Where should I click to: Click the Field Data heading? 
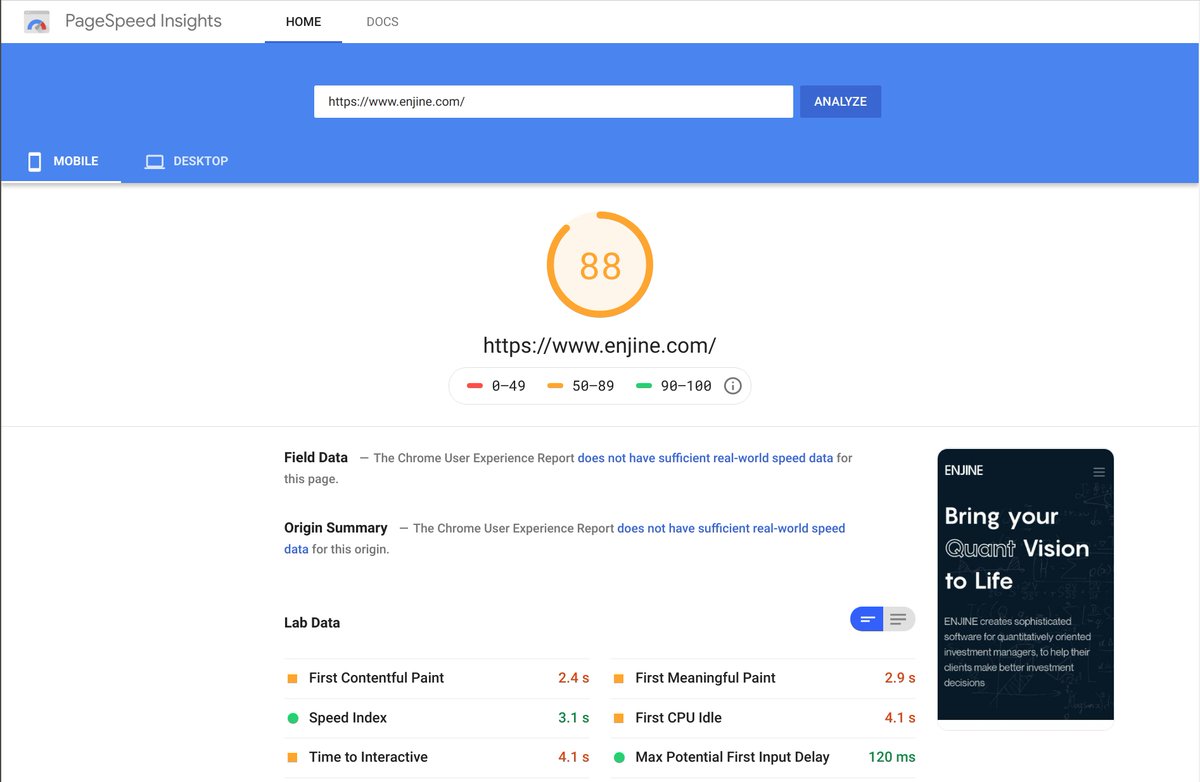(x=316, y=458)
